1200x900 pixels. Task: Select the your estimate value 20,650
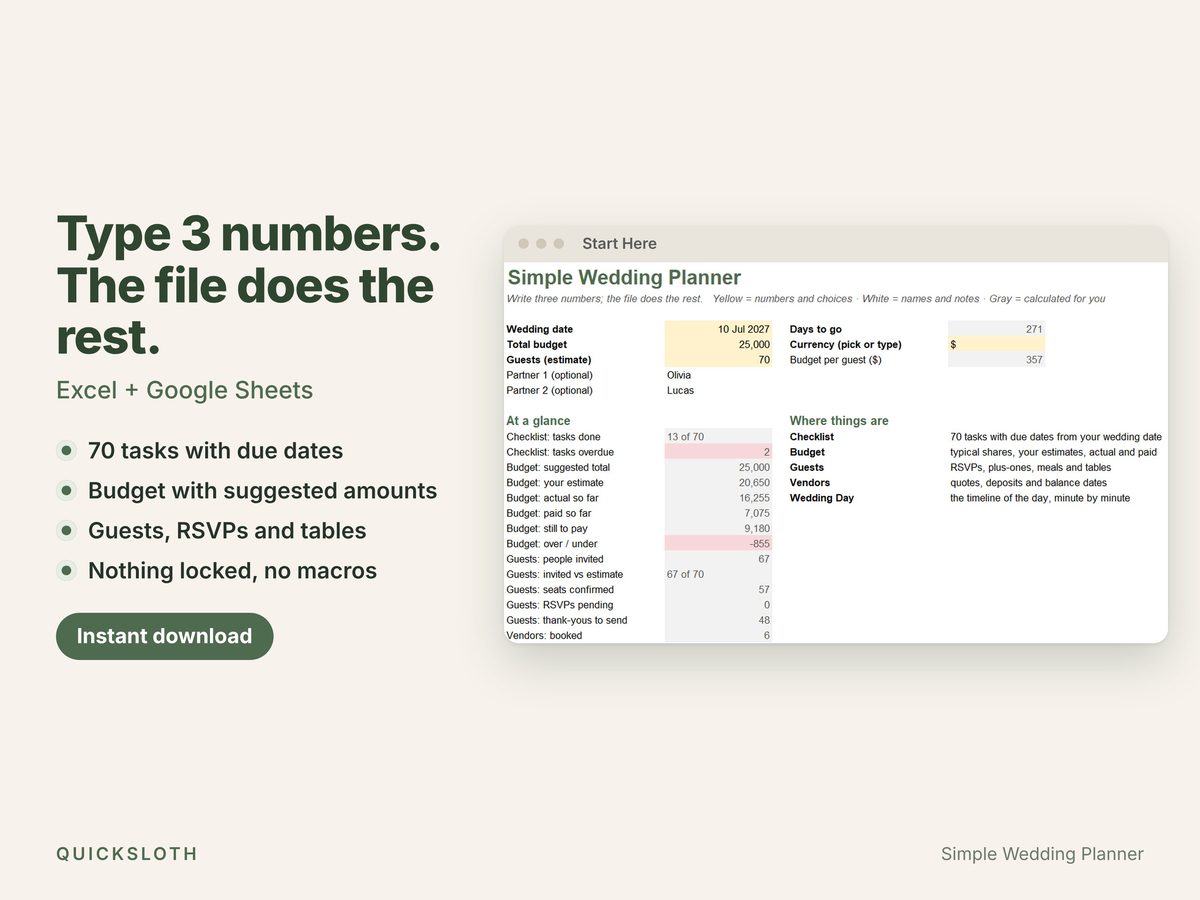pos(718,483)
